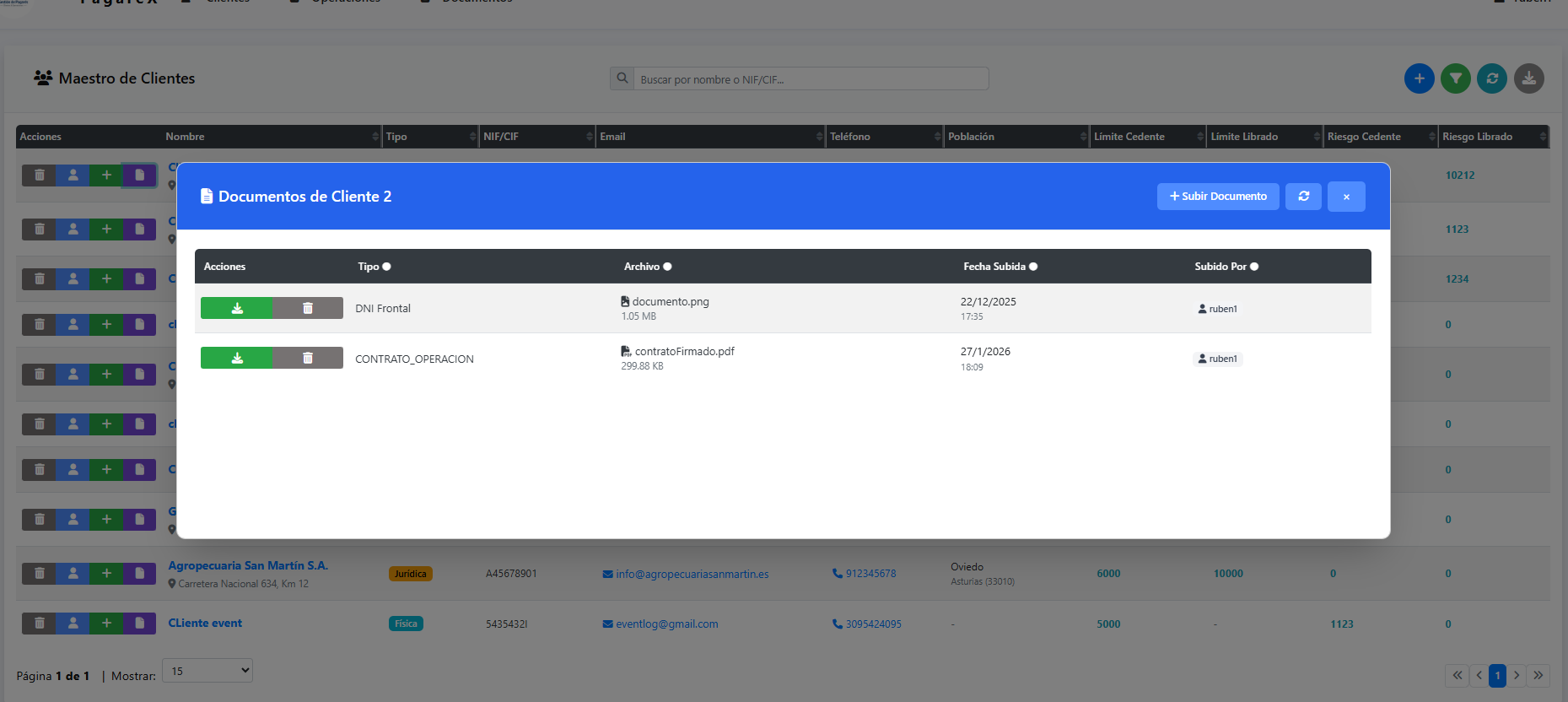Open the info@agropecuariasanmartin.es email link
The width and height of the screenshot is (1568, 702).
tap(692, 574)
